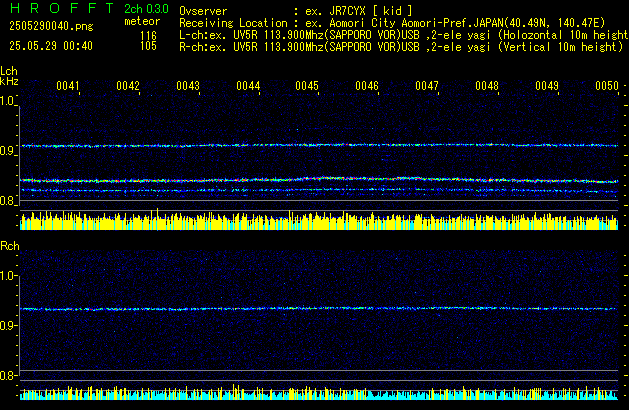Click the cyan Rch signal level bar graph
The image size is (629, 410).
pyautogui.click(x=319, y=393)
